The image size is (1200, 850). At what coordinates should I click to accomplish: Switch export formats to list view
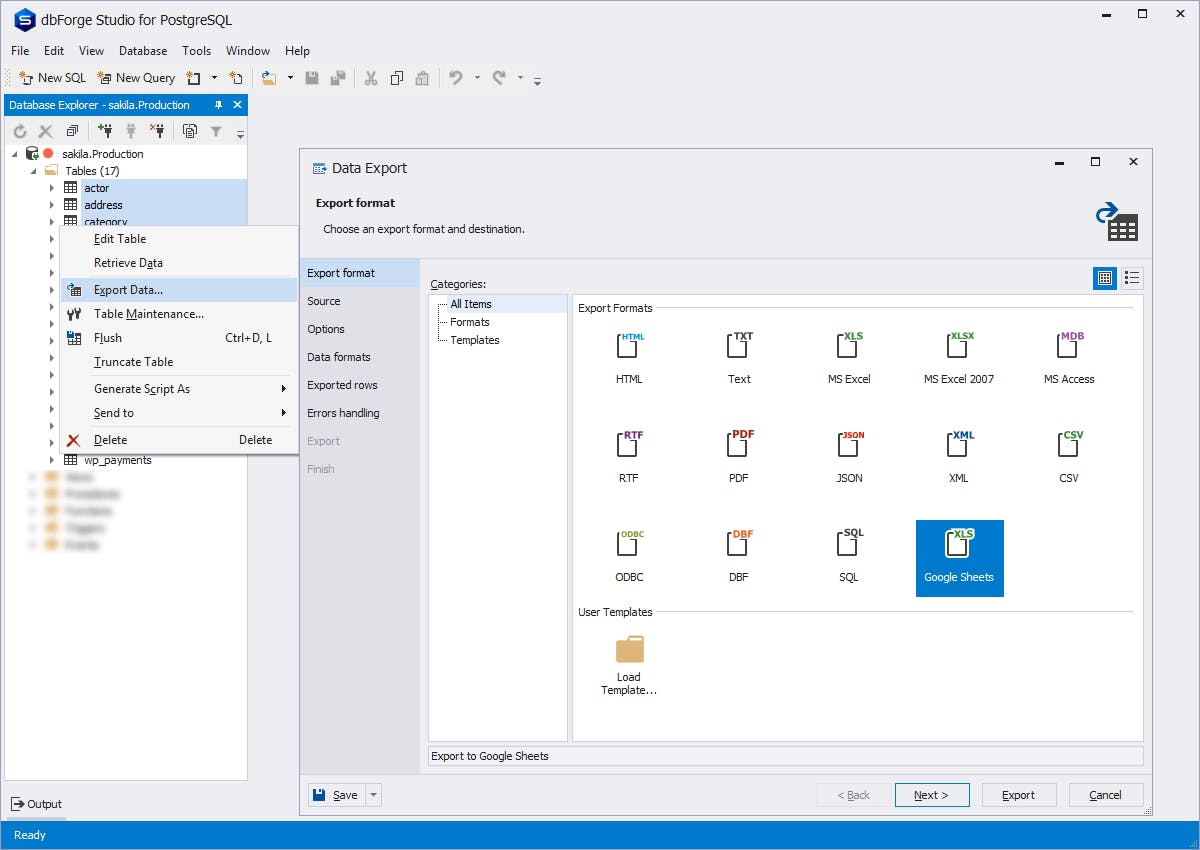[x=1132, y=278]
